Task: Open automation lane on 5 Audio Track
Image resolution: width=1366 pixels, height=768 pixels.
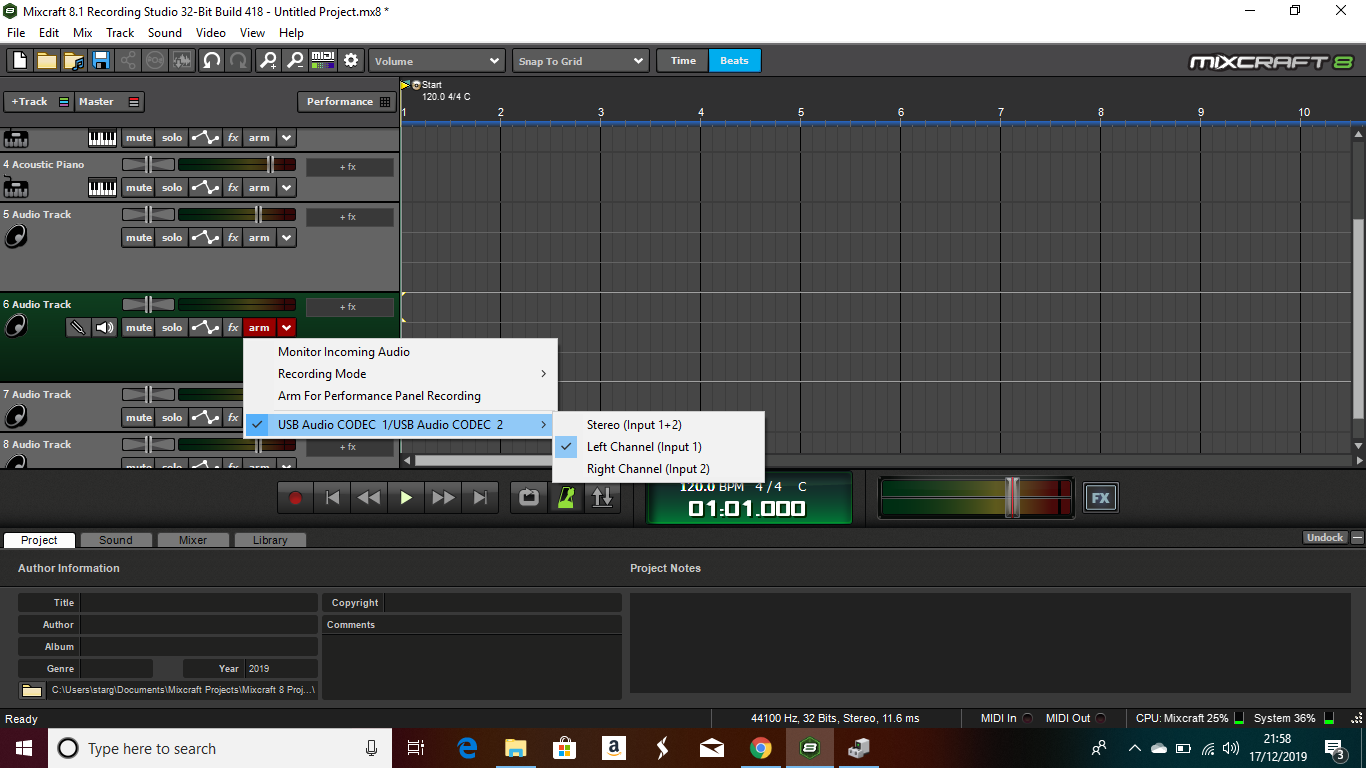Action: tap(205, 238)
